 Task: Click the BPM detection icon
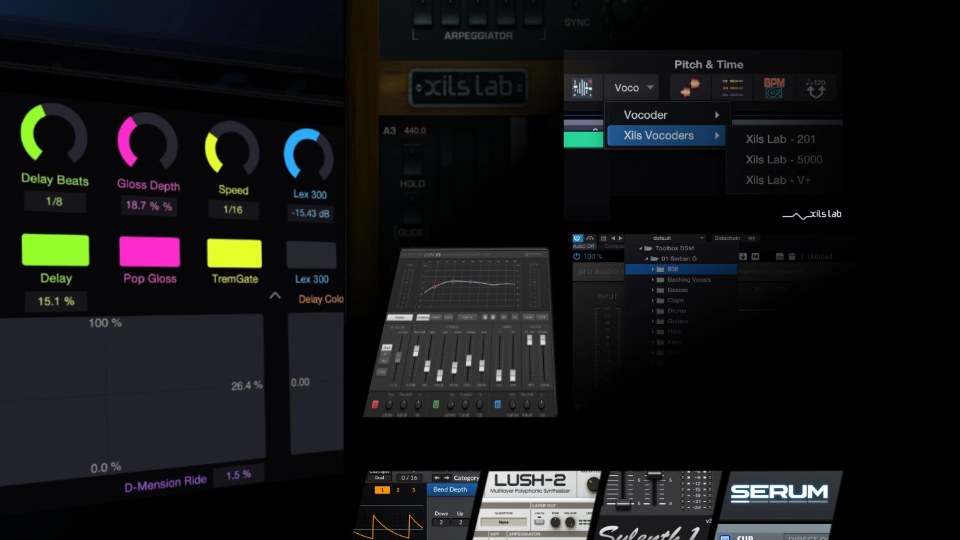point(773,88)
